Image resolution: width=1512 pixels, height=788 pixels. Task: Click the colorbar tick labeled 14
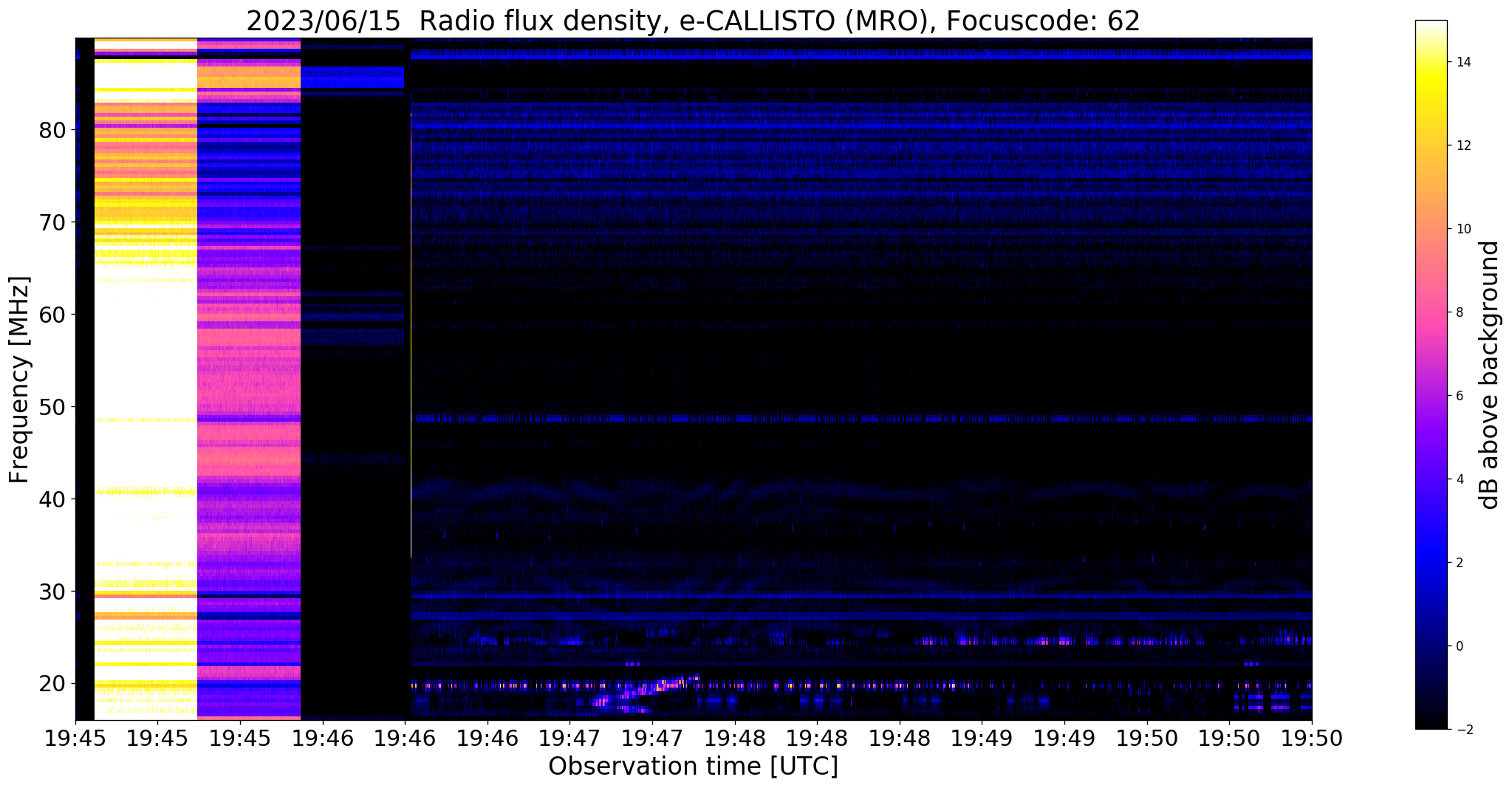[1462, 63]
